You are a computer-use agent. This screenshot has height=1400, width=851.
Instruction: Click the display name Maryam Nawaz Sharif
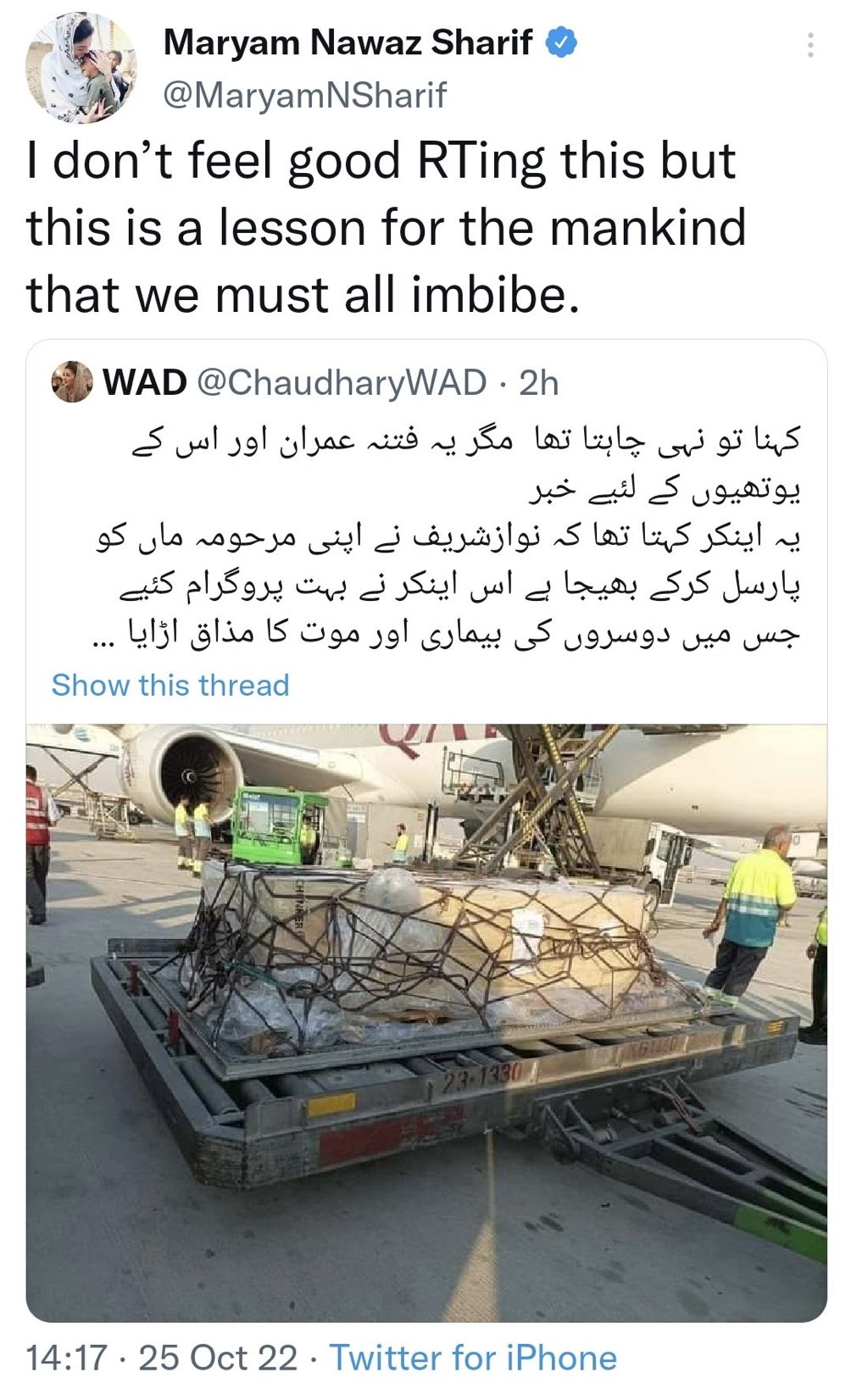tap(348, 42)
